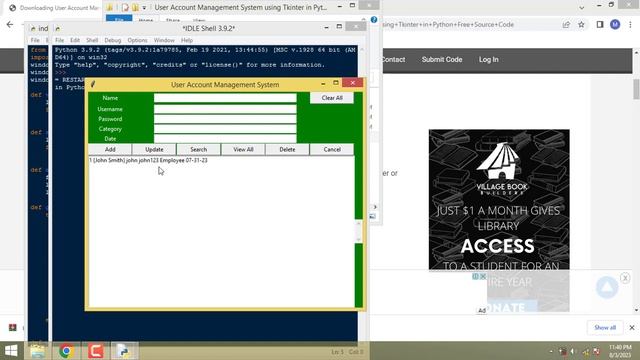Click the Add button in User Account form
640x360 pixels.
(110, 149)
